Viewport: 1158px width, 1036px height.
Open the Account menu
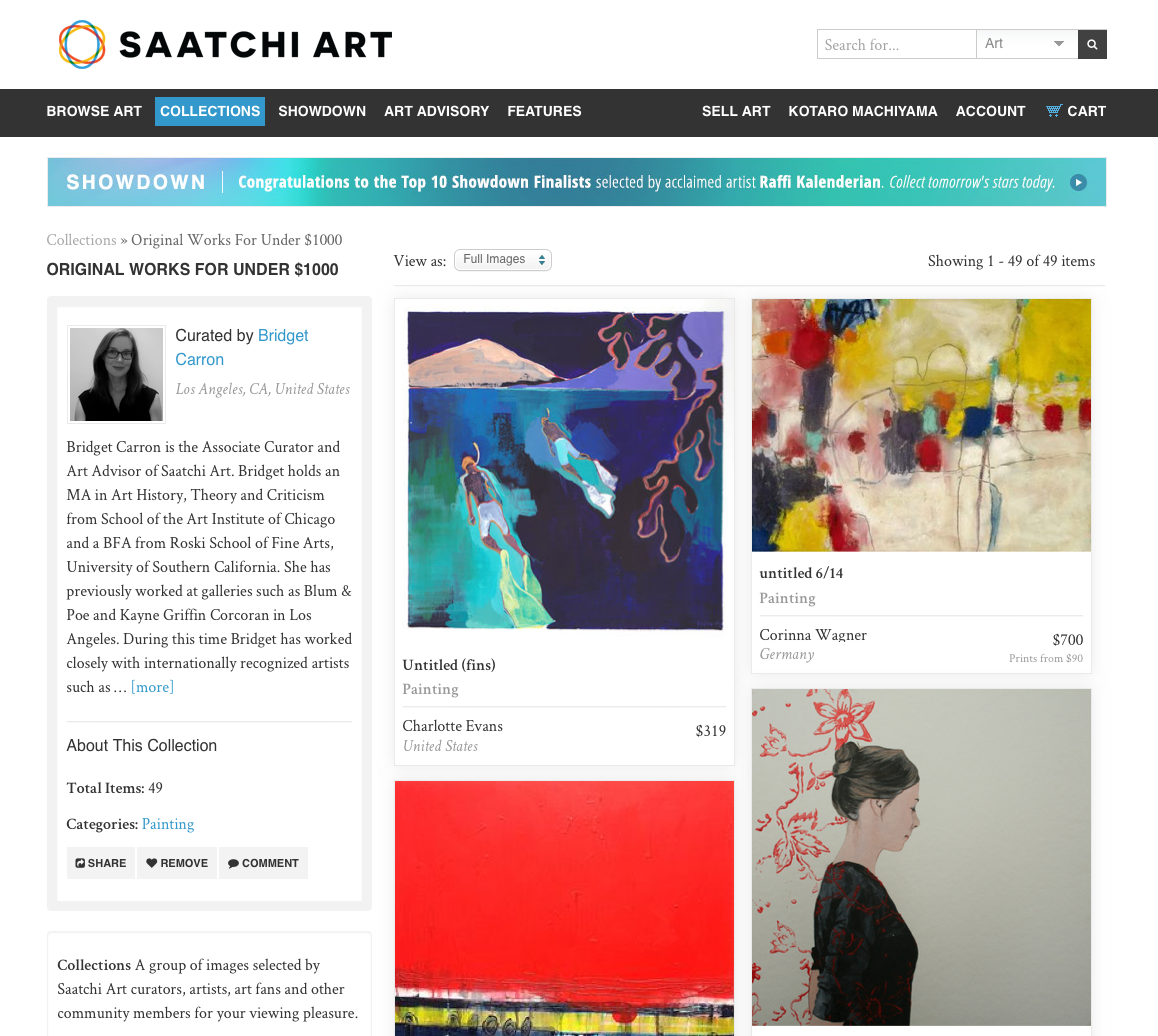click(990, 112)
